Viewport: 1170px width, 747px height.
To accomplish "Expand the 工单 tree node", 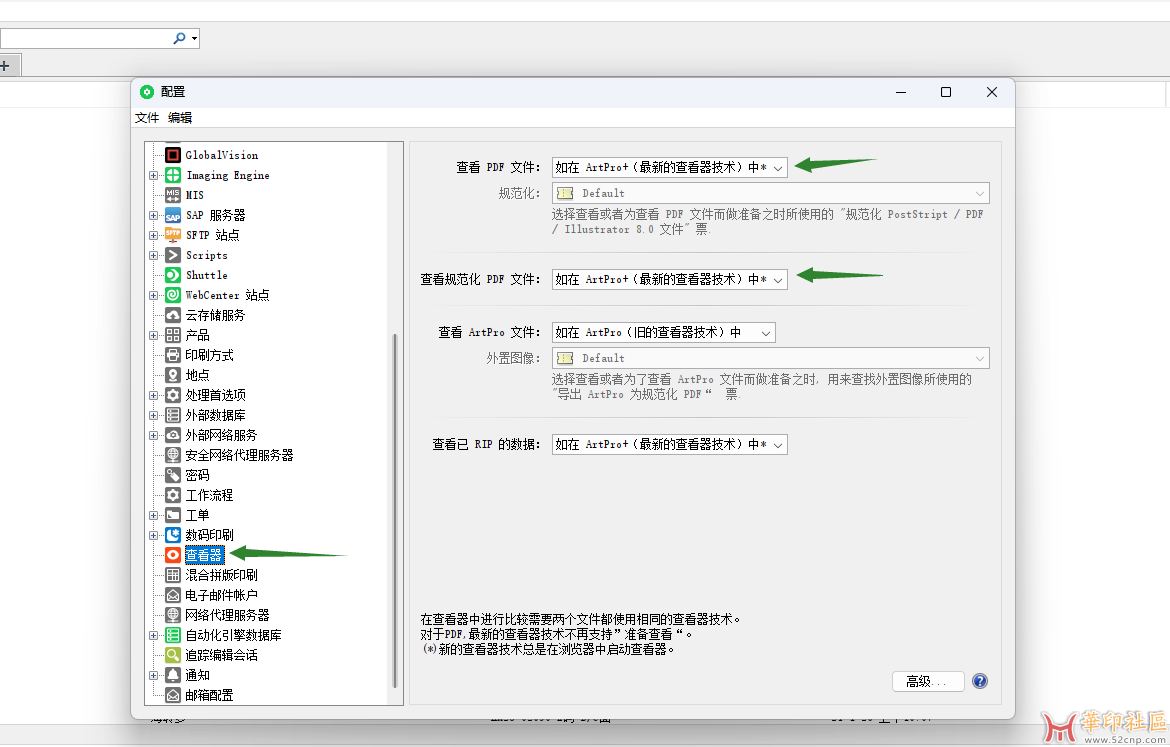I will tap(153, 515).
